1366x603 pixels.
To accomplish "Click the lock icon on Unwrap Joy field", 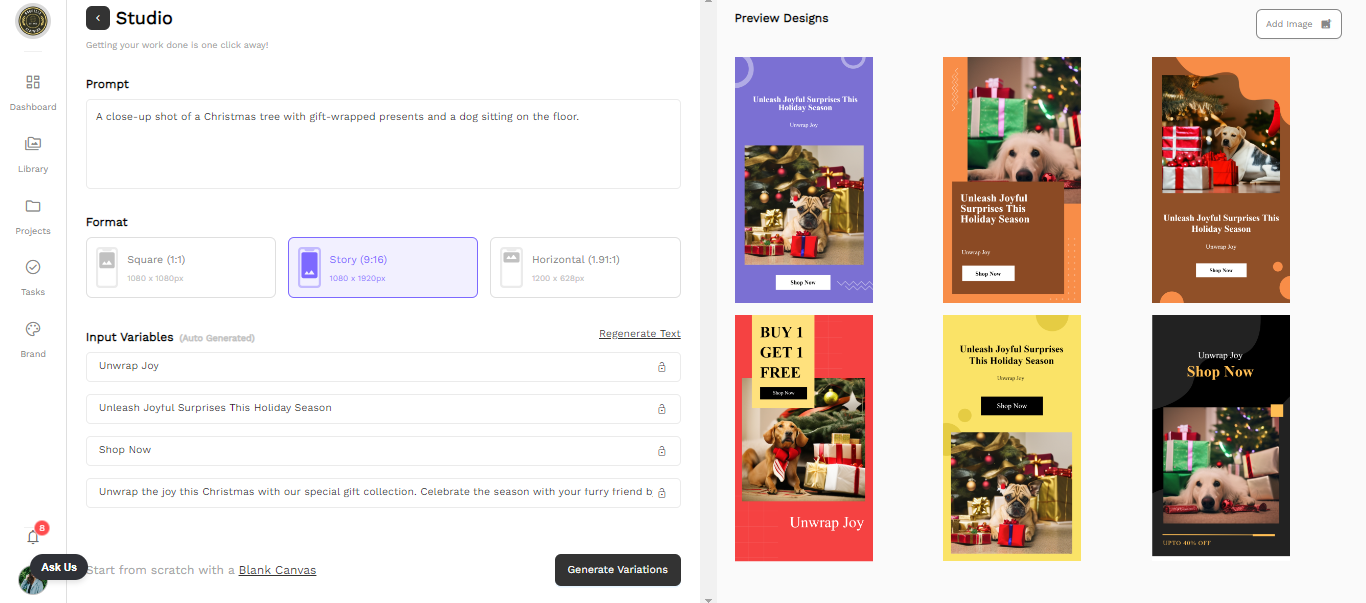I will pos(661,367).
